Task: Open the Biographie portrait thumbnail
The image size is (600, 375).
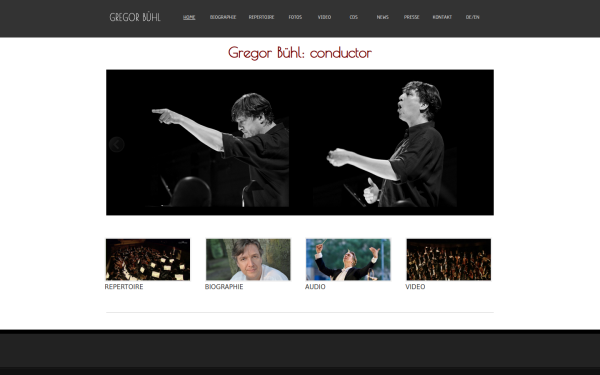Action: [248, 259]
